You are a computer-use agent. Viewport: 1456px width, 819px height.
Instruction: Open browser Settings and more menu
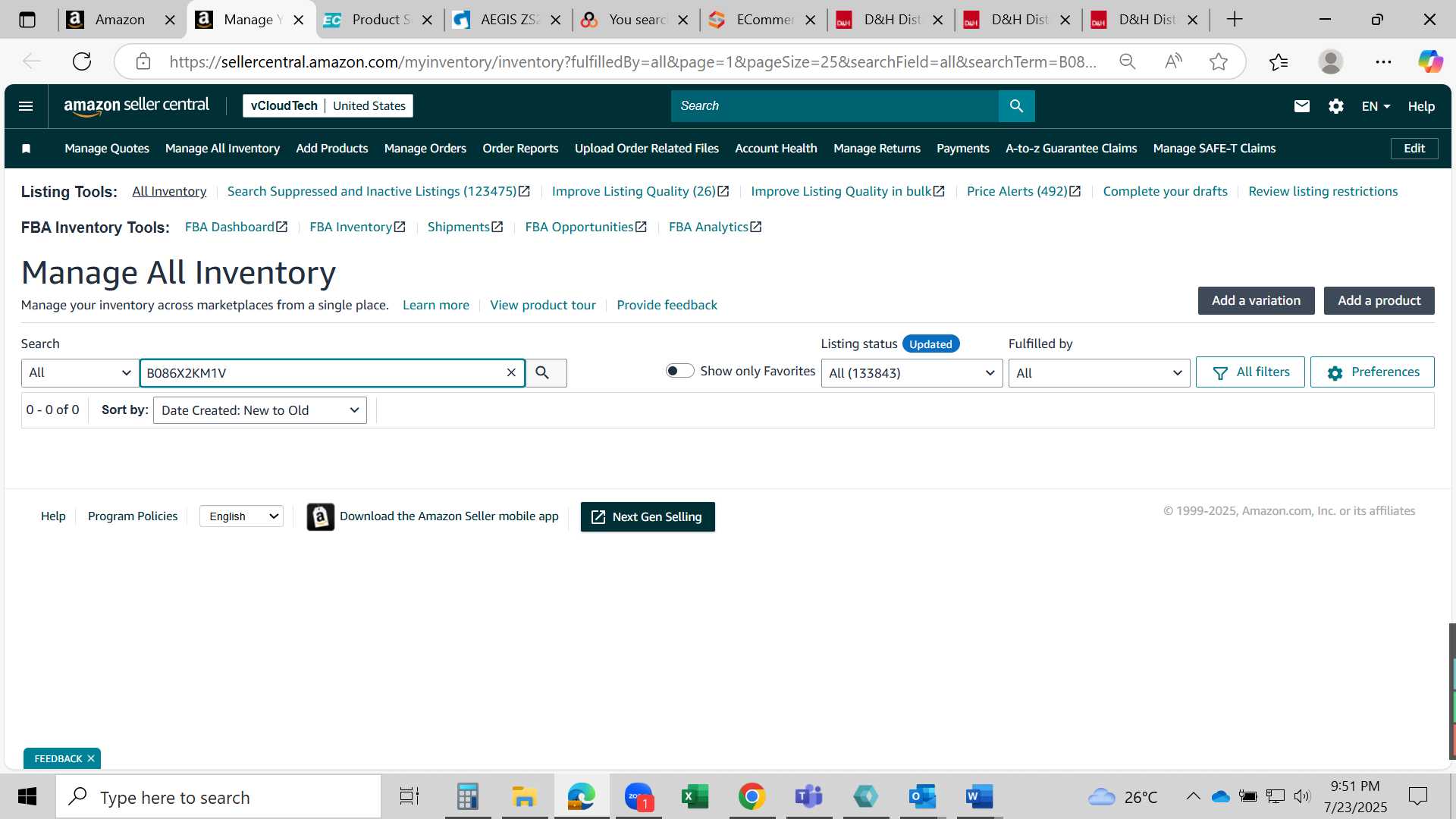(x=1383, y=61)
